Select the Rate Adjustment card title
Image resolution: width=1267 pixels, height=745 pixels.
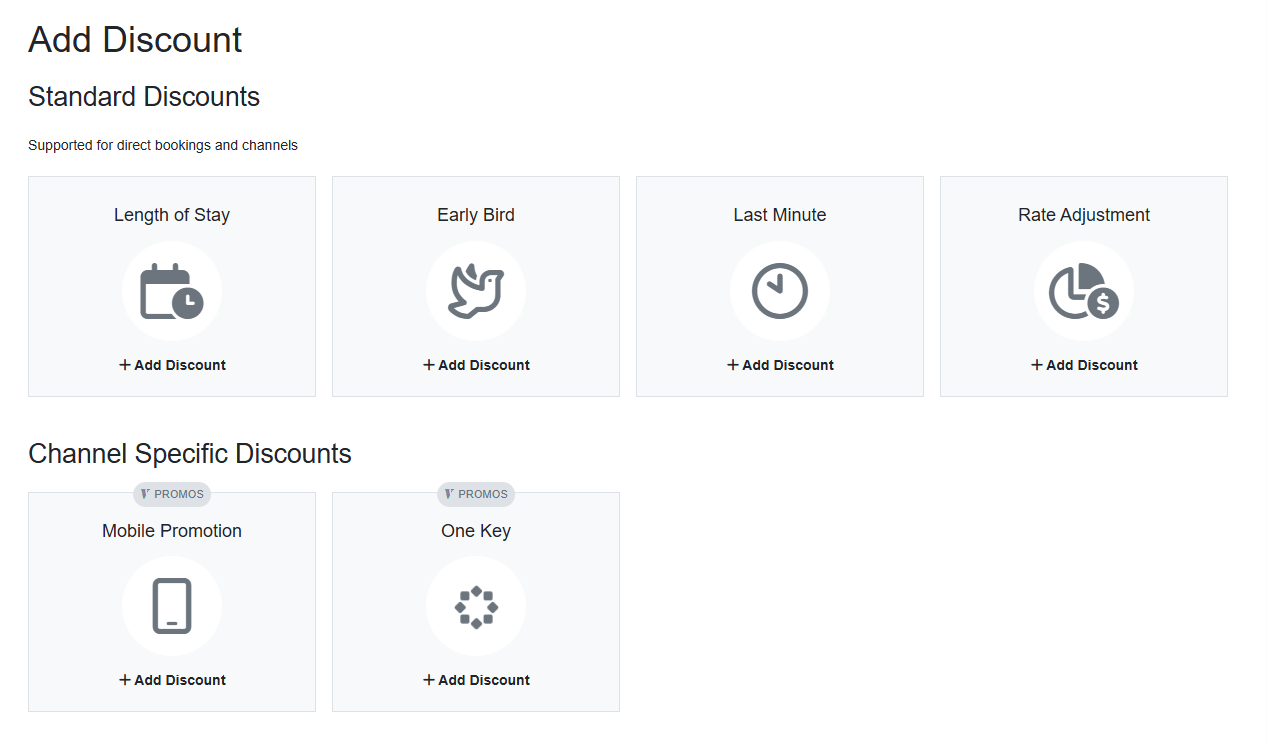(x=1084, y=215)
